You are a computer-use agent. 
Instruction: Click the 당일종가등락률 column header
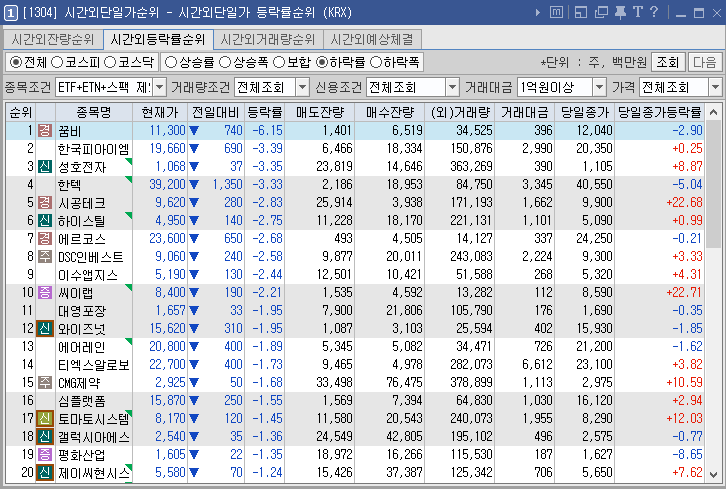tap(660, 113)
